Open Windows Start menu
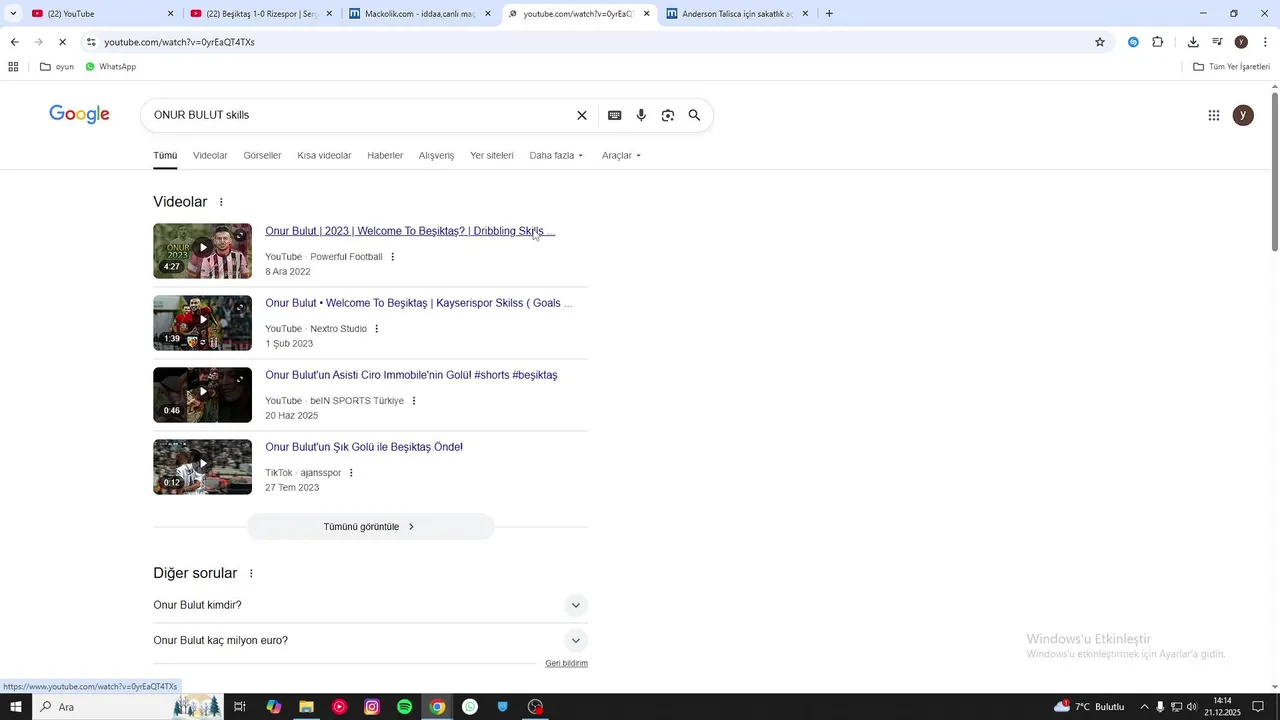Viewport: 1280px width, 720px height. click(16, 707)
